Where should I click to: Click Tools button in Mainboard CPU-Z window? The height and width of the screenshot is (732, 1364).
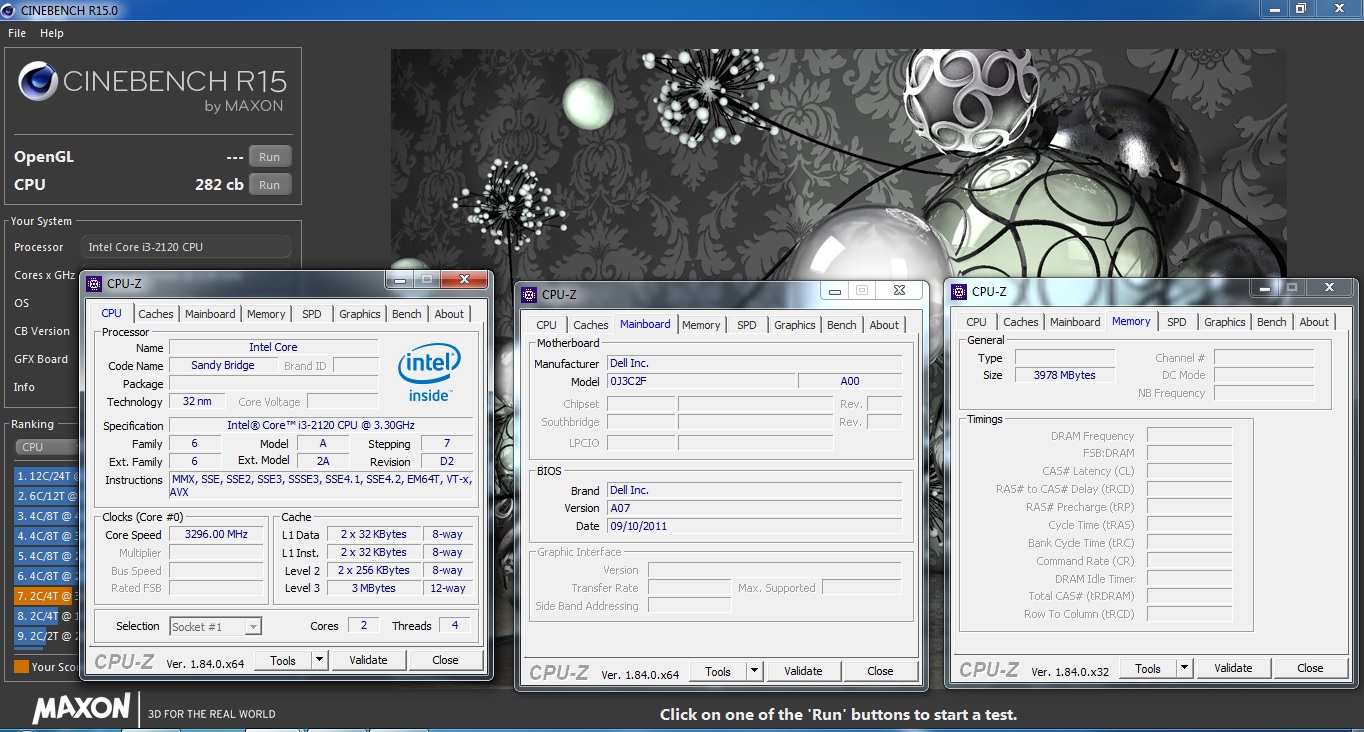[718, 671]
